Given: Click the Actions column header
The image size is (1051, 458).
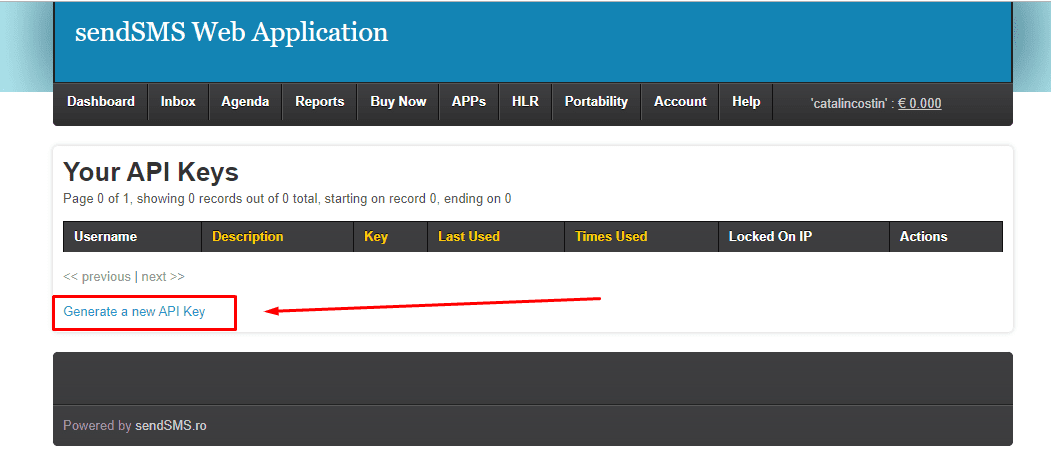Looking at the screenshot, I should point(924,237).
